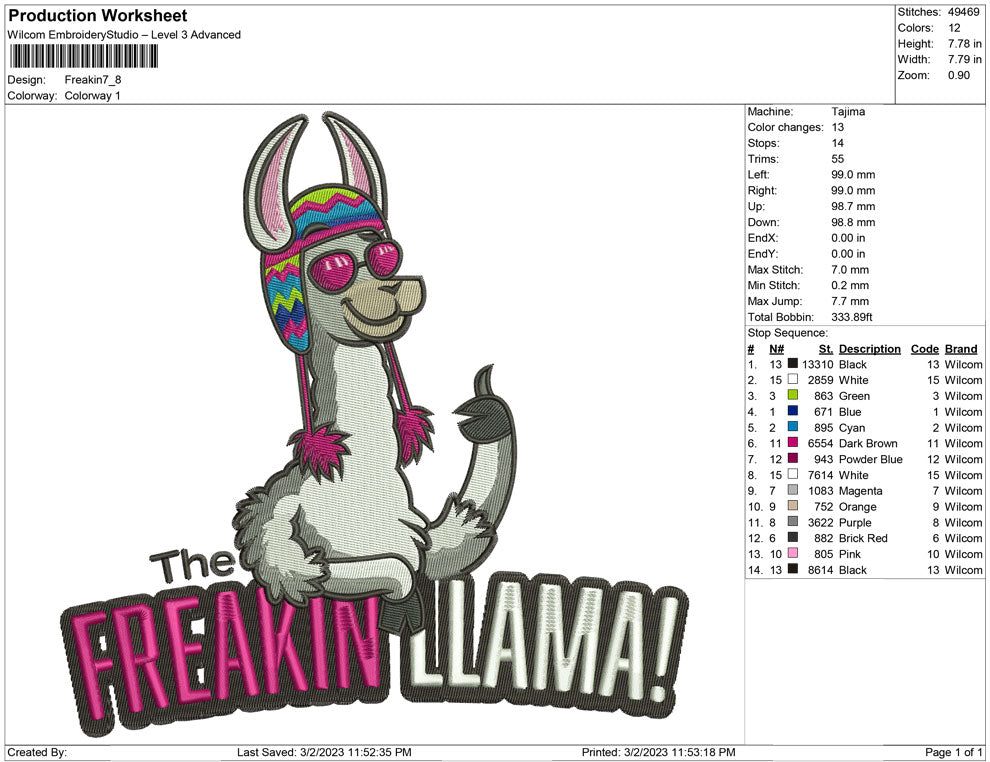Click the stitch count 13310 in stop 1
Image resolution: width=990 pixels, height=762 pixels.
tap(818, 364)
